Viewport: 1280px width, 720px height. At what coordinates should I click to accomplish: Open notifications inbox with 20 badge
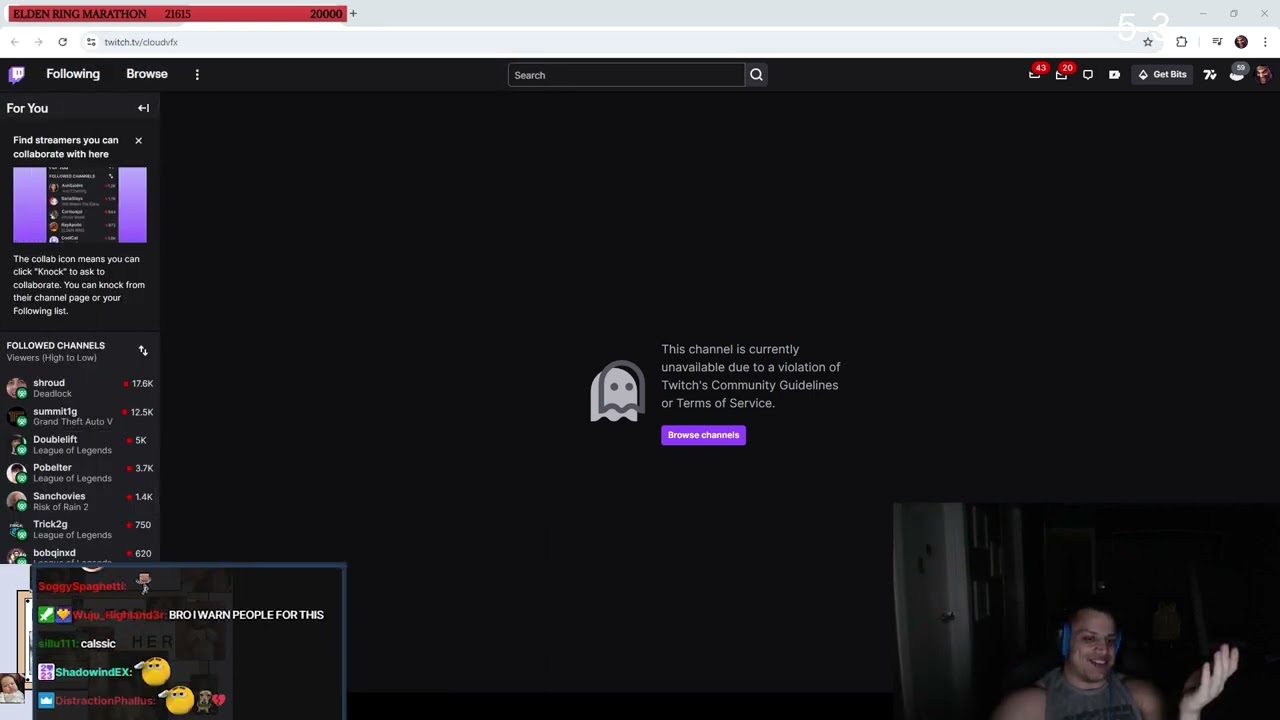click(1062, 74)
